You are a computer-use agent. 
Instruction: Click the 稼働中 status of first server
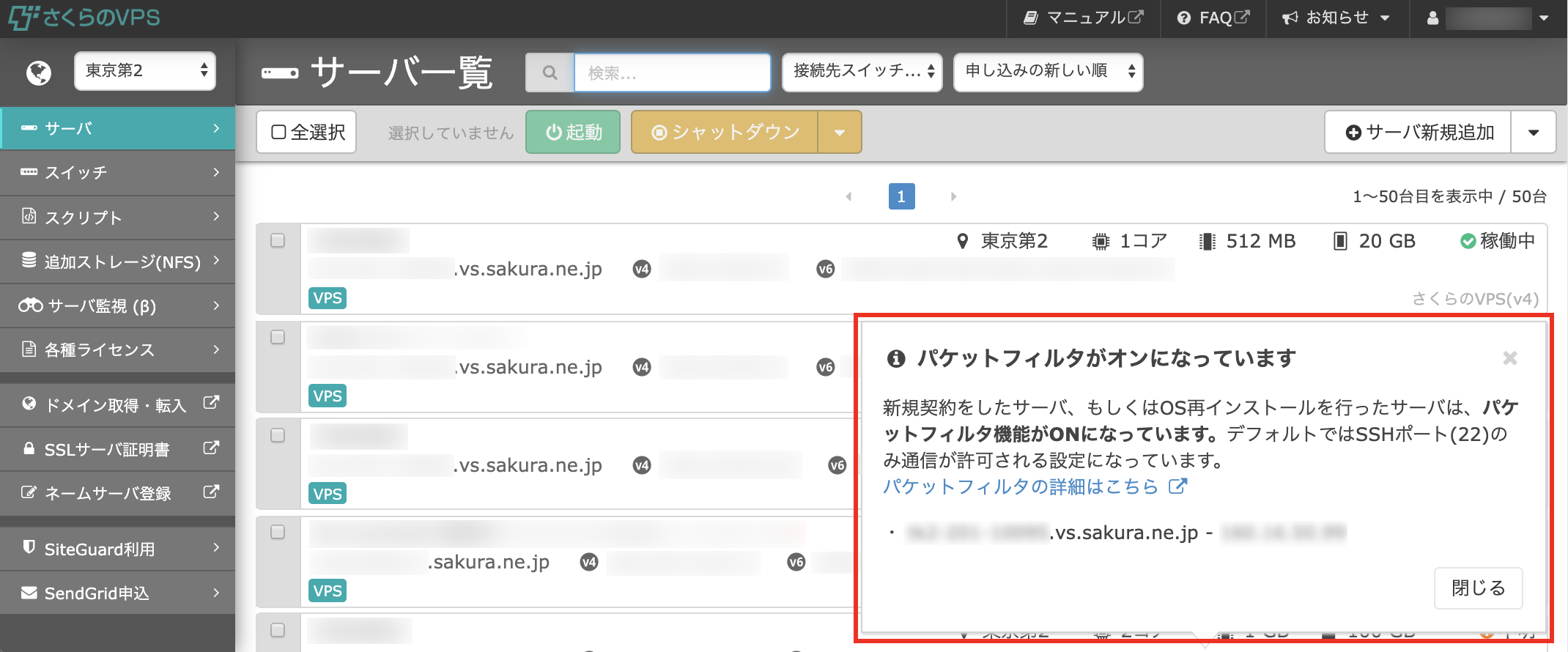pos(1497,241)
